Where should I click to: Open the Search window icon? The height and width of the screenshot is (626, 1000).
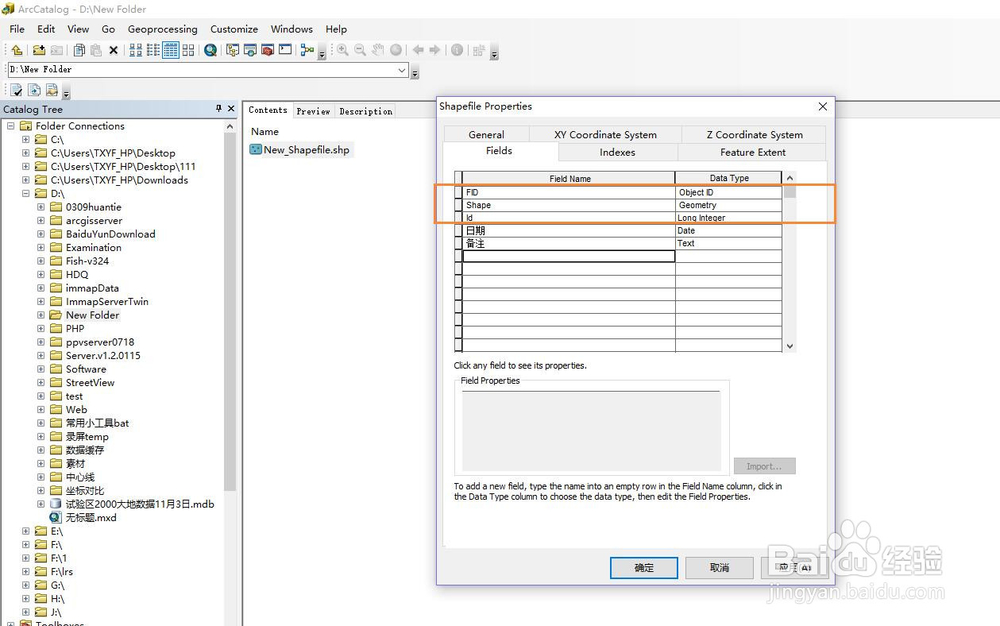(x=250, y=50)
